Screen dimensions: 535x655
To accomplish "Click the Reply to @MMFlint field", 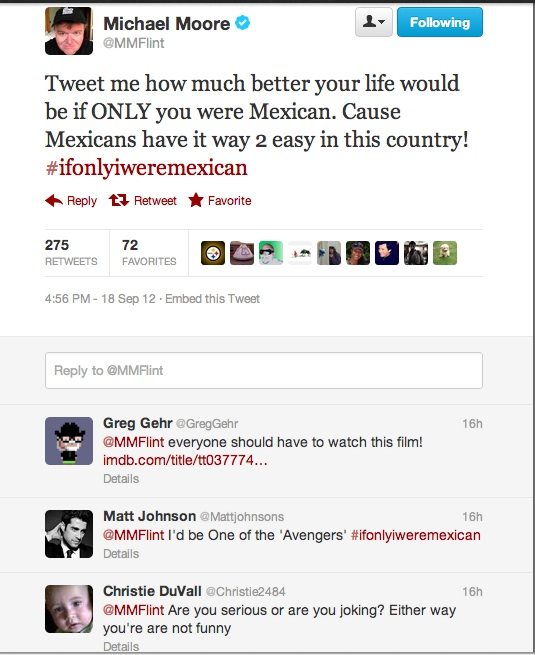I will coord(264,371).
